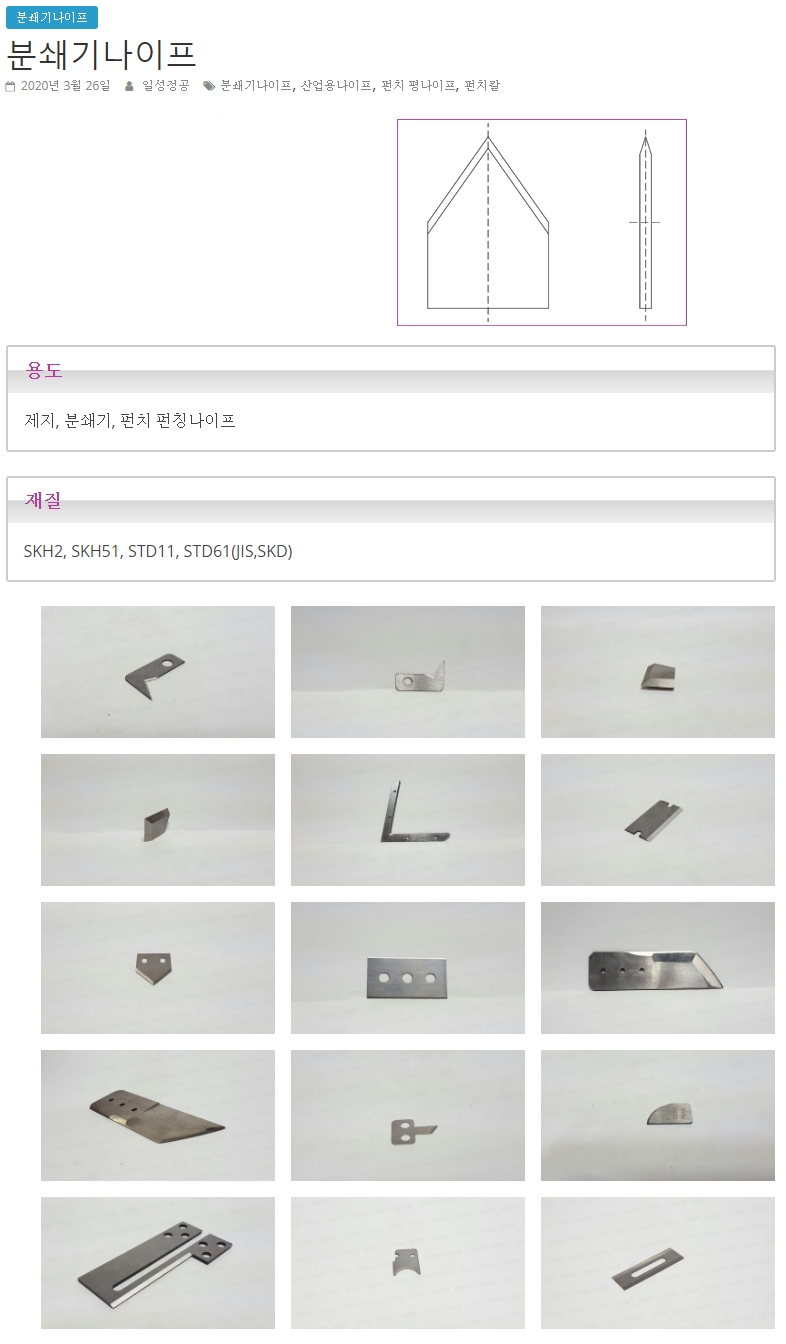
Task: Open the 분쇄기나이프 tag in the tag list
Action: 256,86
